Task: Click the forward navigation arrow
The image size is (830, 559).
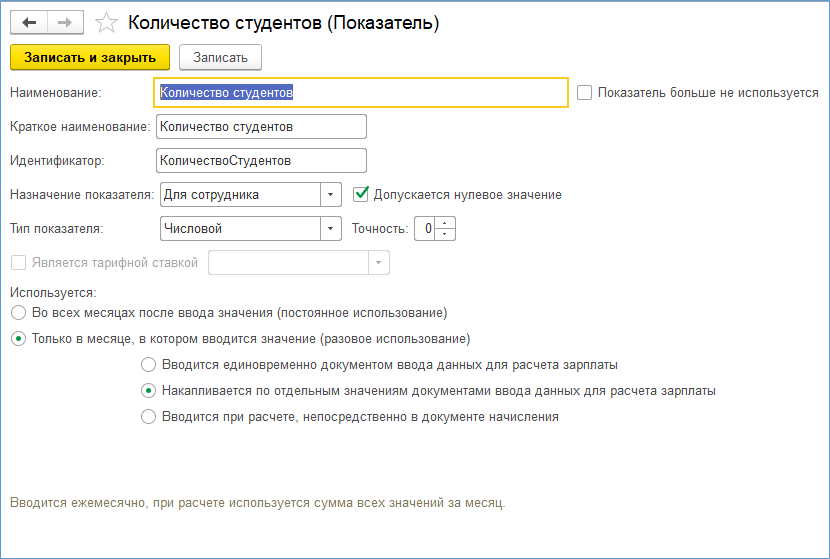Action: click(64, 22)
